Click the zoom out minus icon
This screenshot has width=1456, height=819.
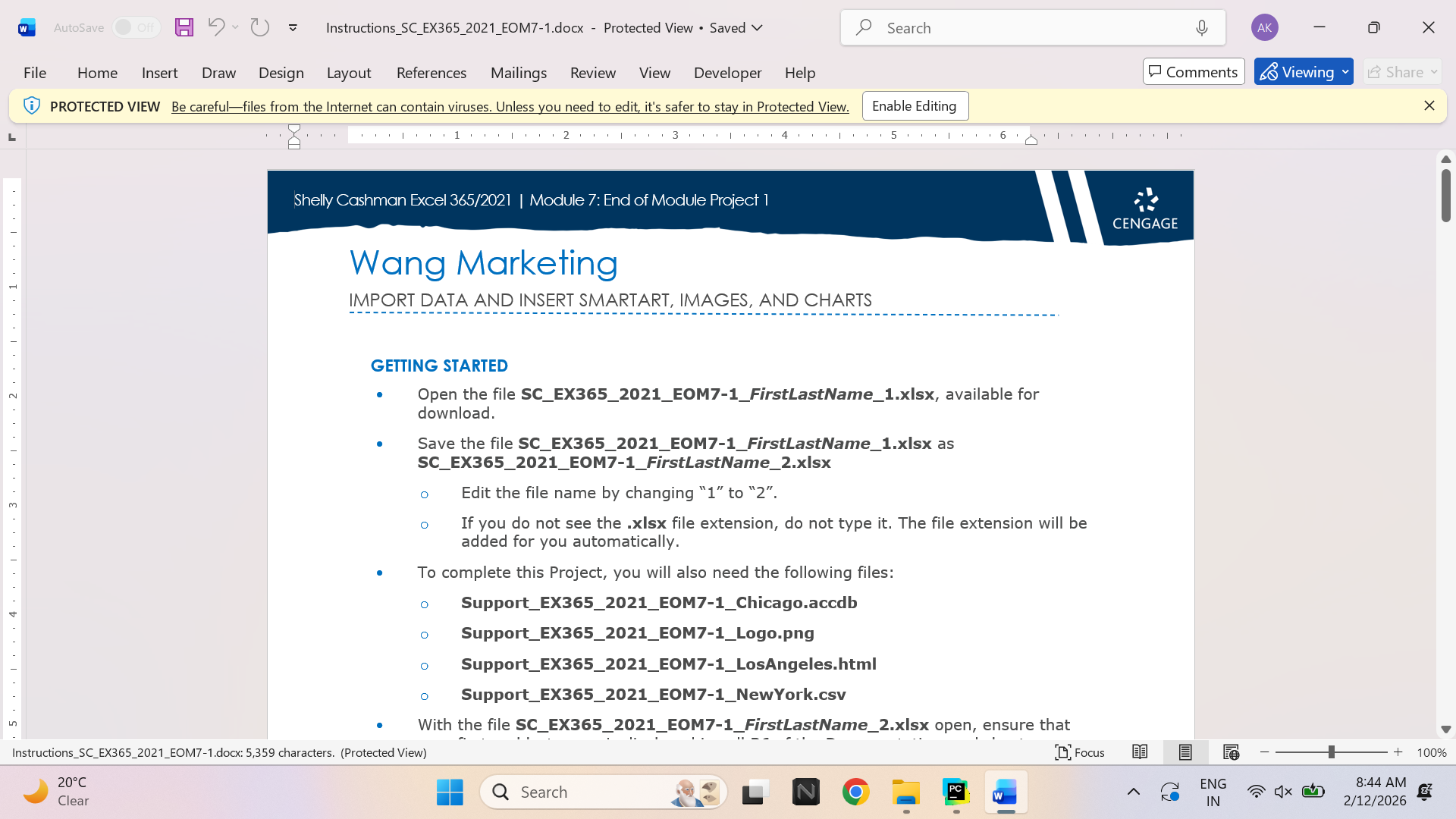[x=1264, y=752]
